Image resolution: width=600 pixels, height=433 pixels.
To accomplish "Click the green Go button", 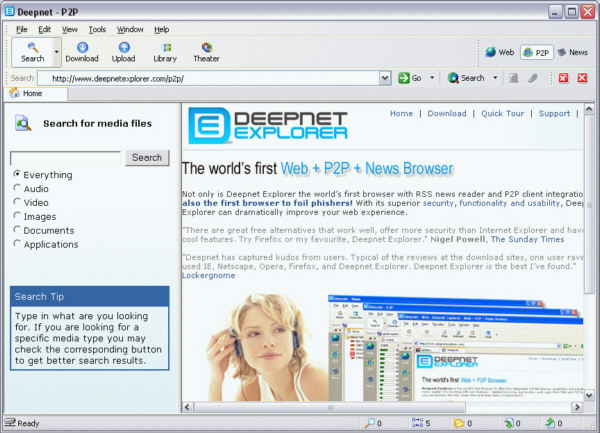I will (411, 77).
